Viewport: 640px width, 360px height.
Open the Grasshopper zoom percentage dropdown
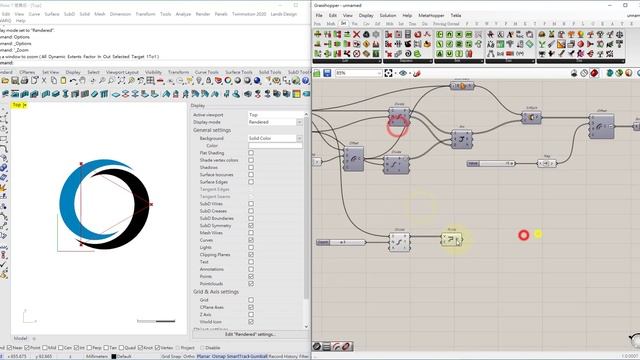click(x=358, y=73)
